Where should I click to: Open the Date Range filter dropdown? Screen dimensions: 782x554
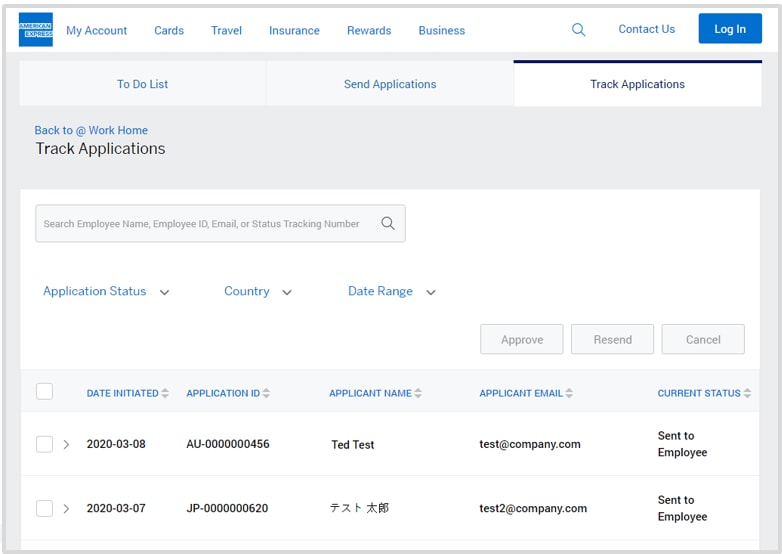(x=392, y=291)
